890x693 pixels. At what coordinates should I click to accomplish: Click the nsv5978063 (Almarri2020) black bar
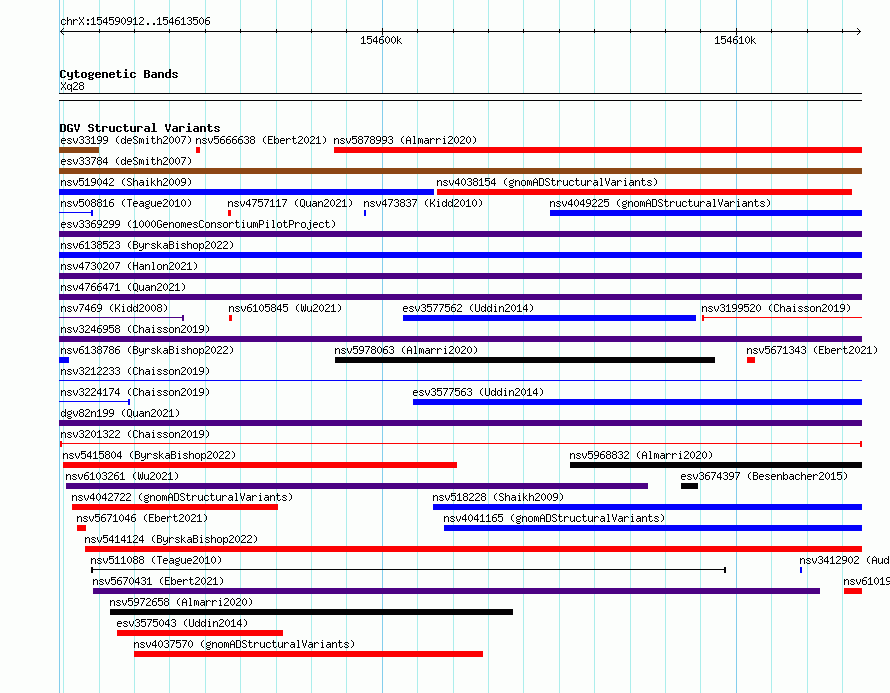pos(525,360)
